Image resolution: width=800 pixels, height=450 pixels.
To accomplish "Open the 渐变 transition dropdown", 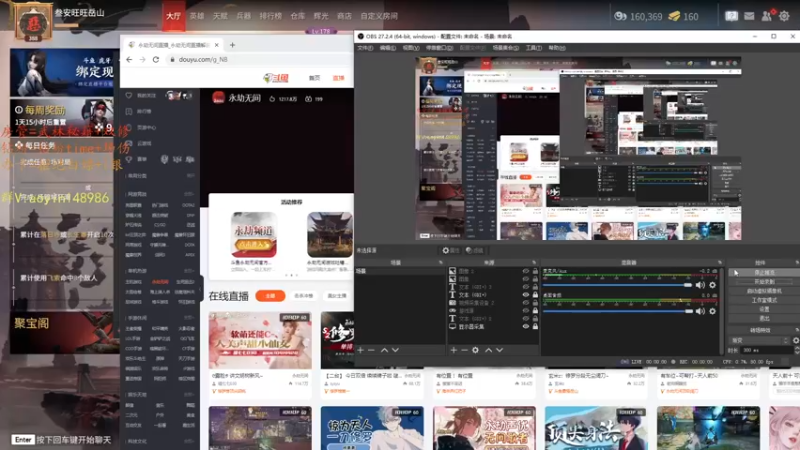I will (759, 340).
